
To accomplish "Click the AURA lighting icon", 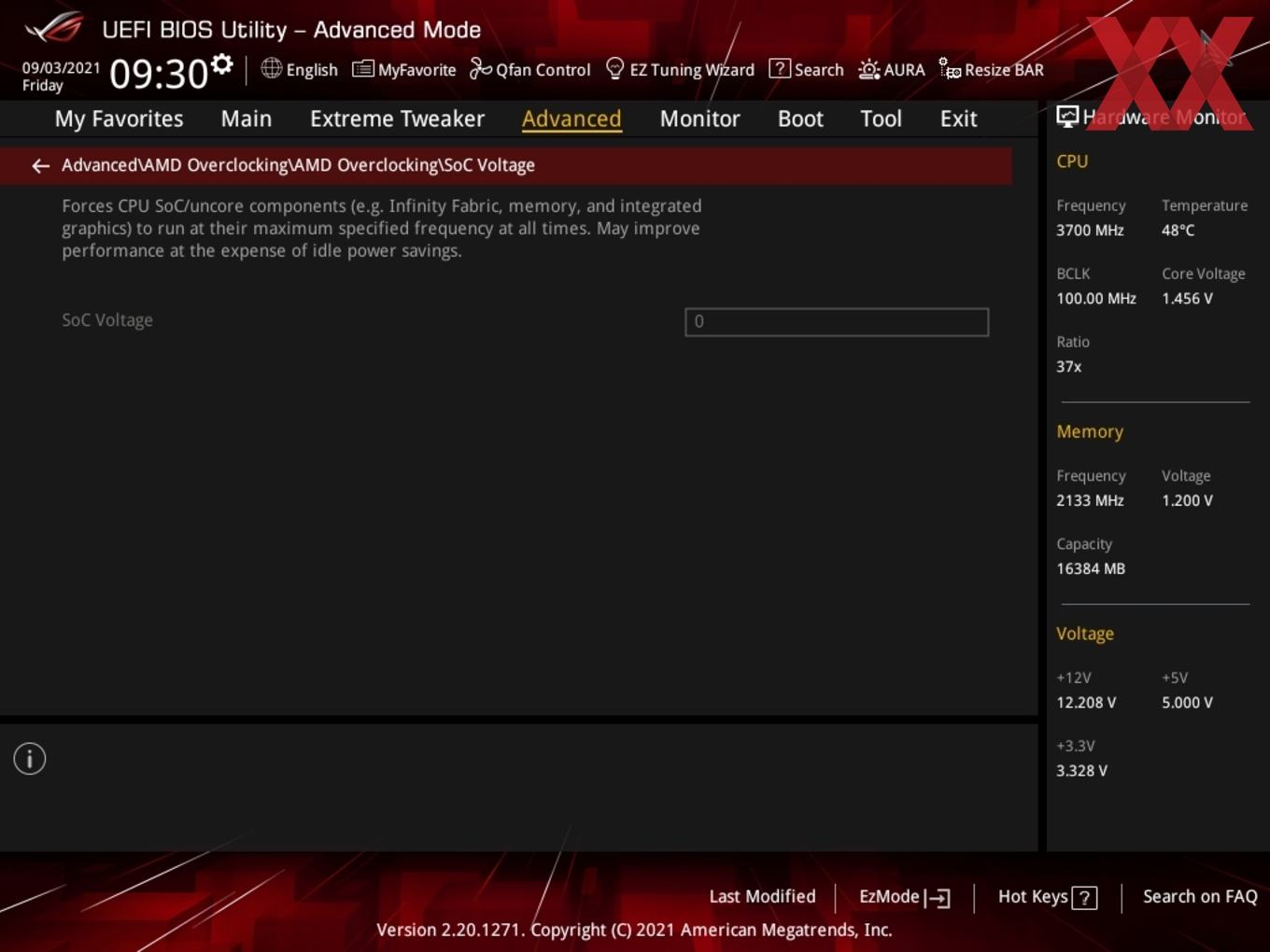I will tap(868, 69).
